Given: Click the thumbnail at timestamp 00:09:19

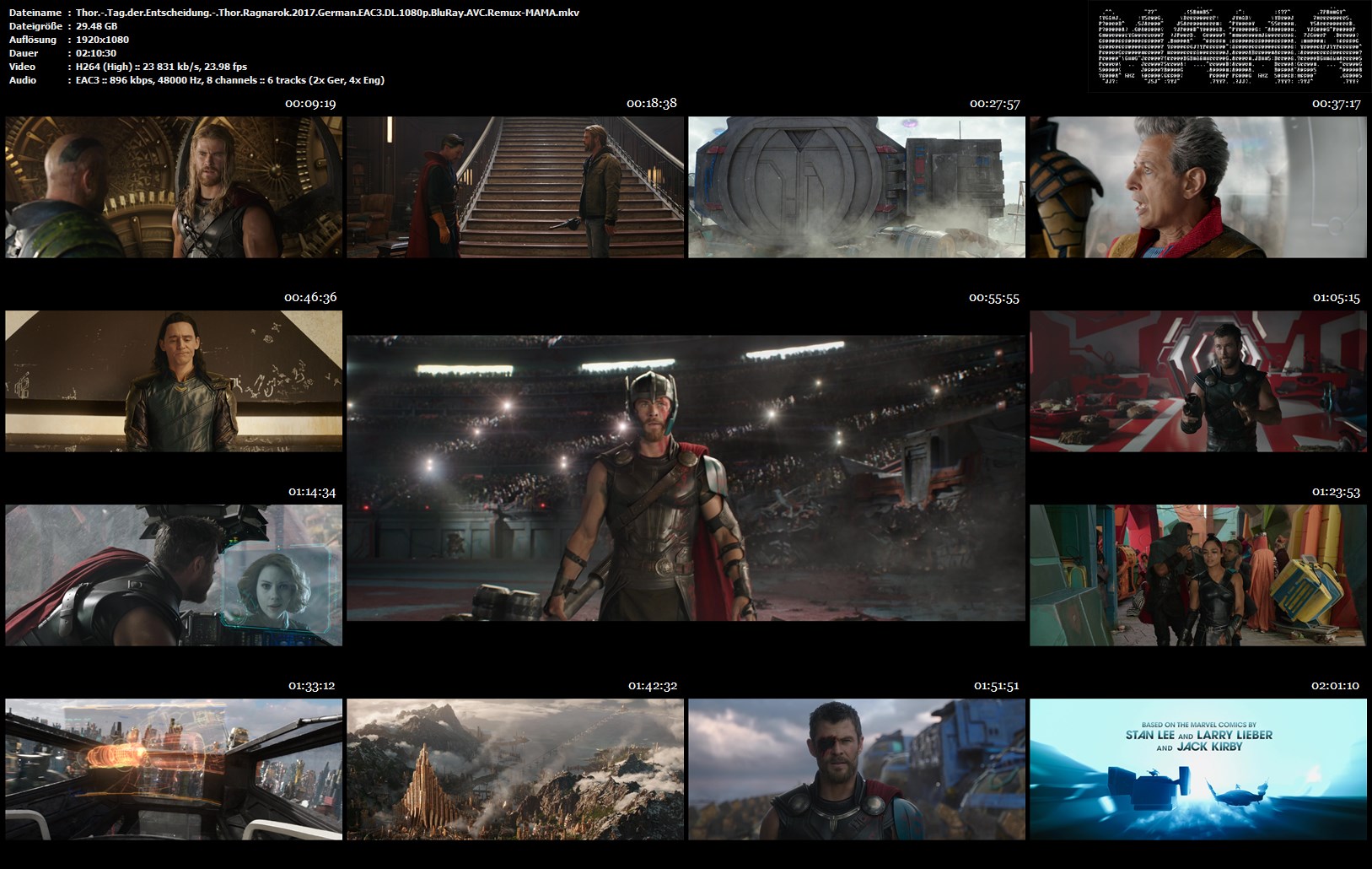Looking at the screenshot, I should (x=174, y=187).
